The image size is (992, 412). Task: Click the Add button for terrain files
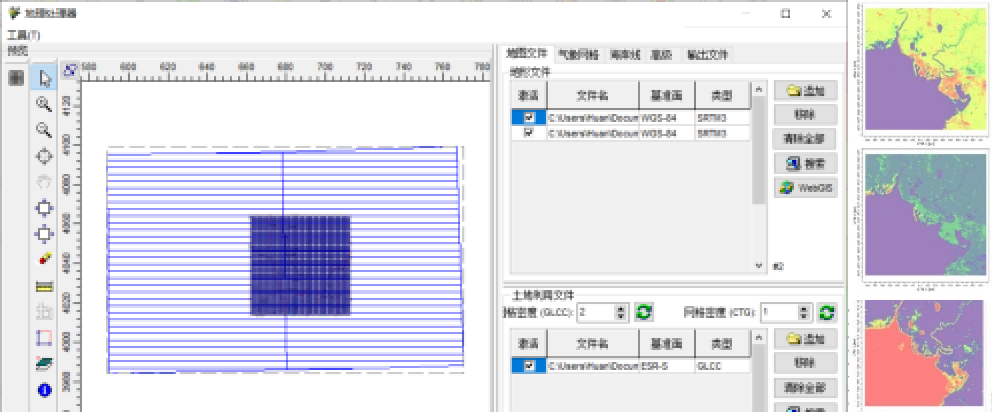click(x=807, y=91)
